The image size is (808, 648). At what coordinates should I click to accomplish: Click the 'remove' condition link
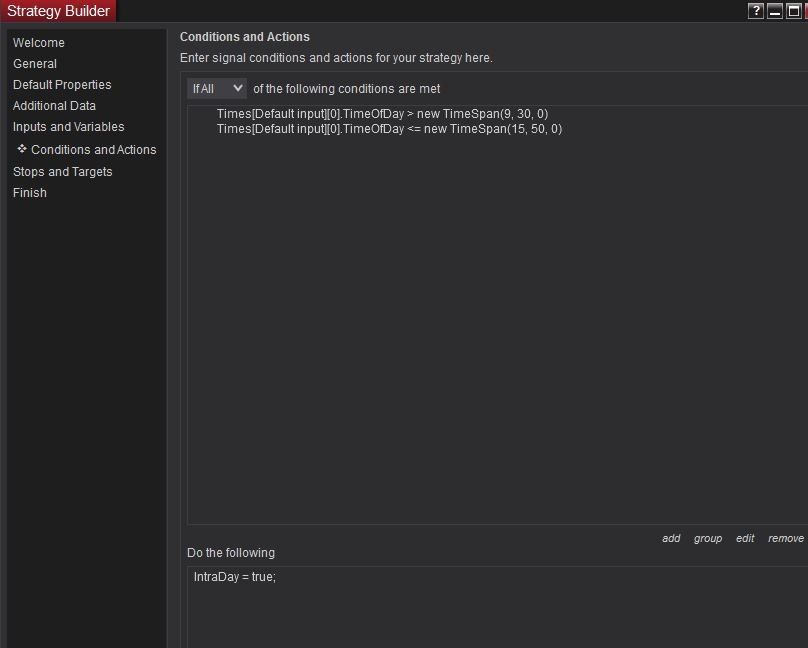click(785, 538)
